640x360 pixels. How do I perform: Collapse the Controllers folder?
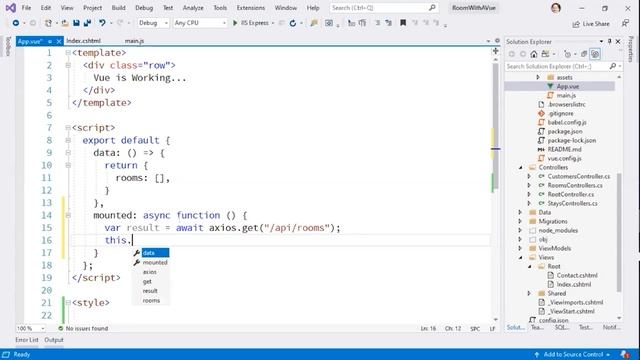tap(521, 167)
